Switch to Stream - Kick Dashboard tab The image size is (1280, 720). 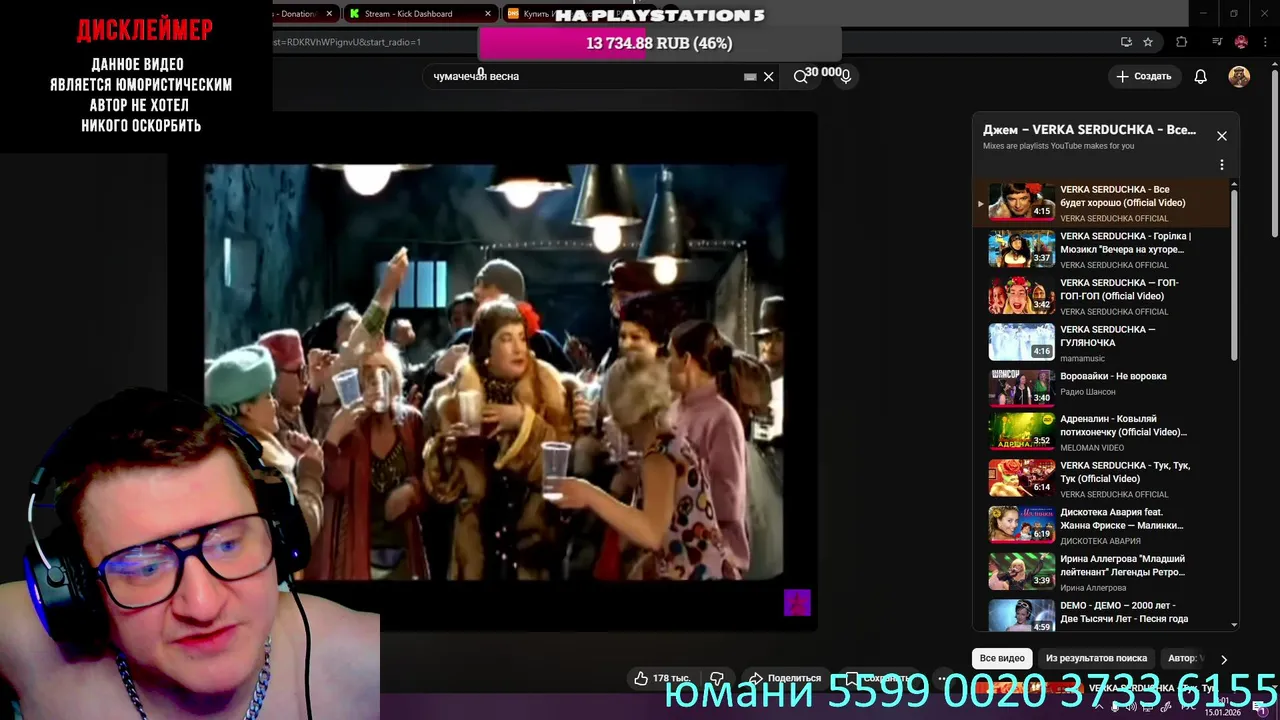pos(420,14)
